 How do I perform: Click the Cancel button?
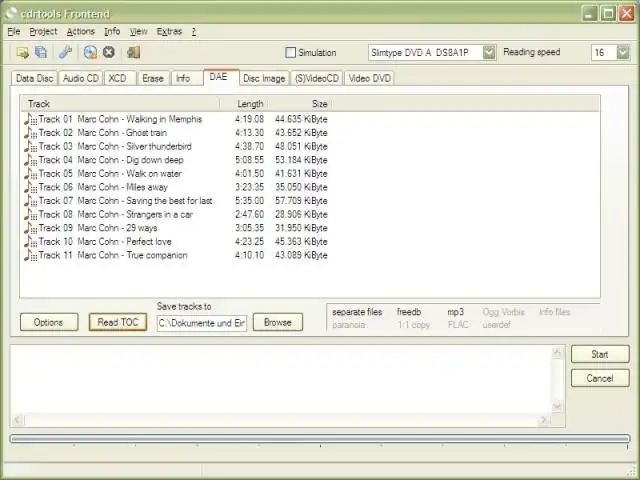tap(600, 378)
